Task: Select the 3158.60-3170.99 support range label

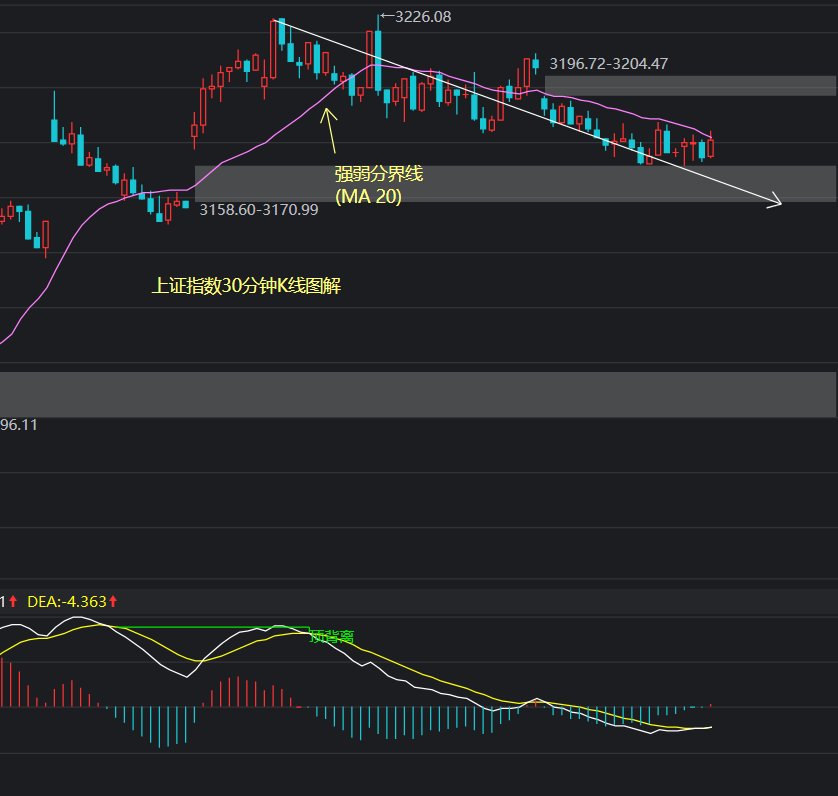Action: tap(259, 210)
